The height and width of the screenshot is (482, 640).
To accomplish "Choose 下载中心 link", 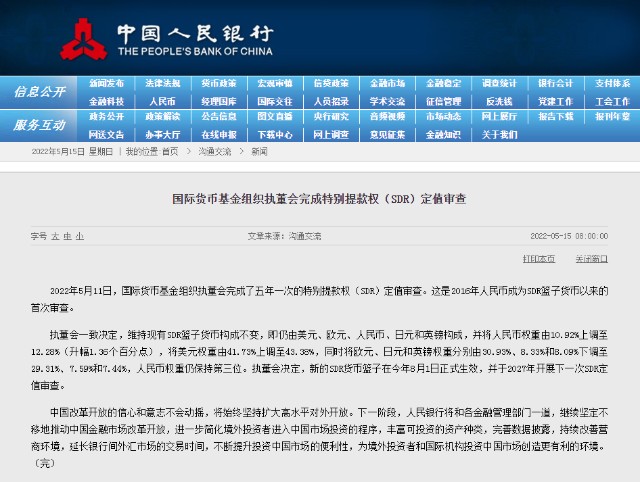I will coord(275,135).
